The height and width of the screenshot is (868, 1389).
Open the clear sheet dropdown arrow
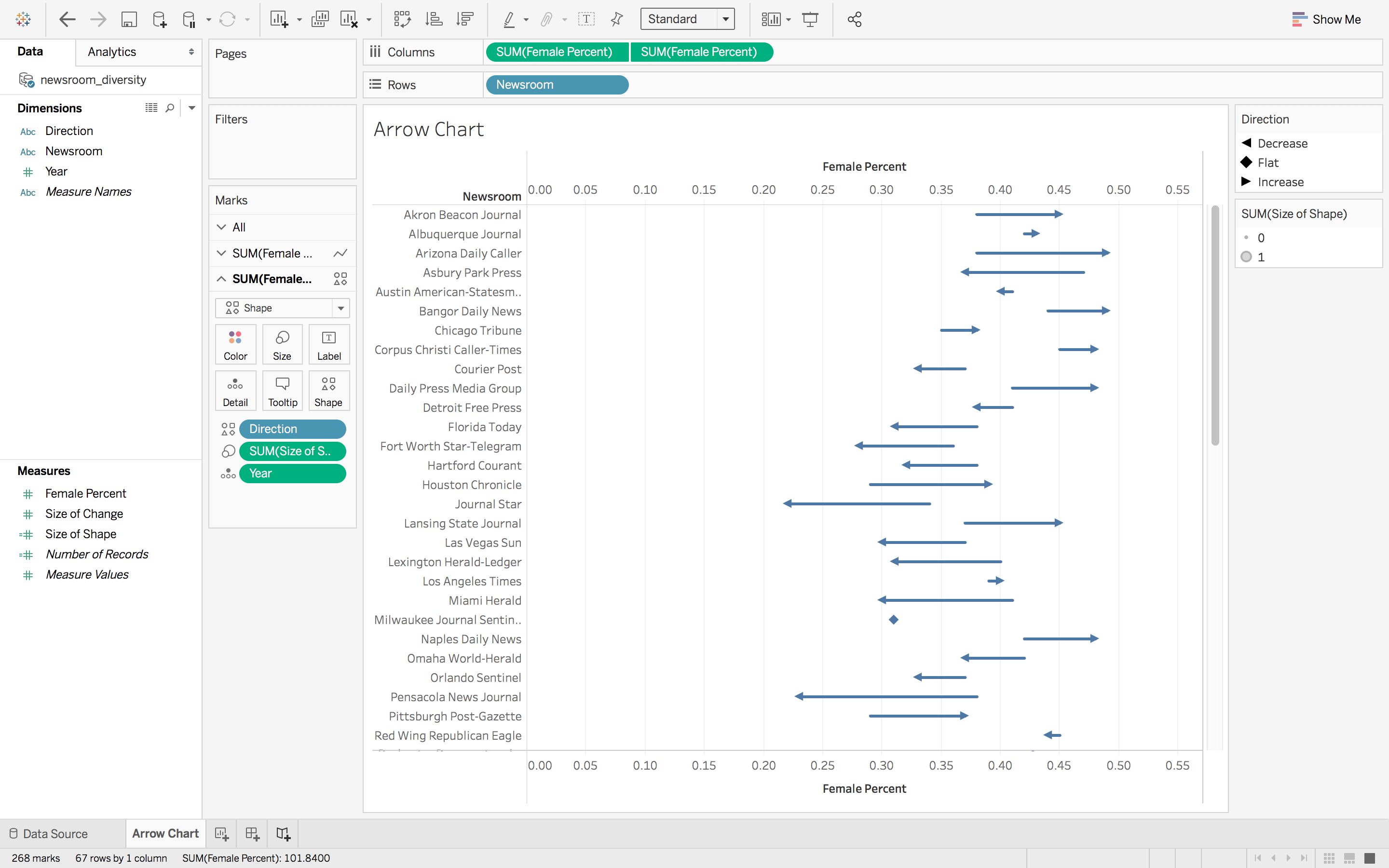pyautogui.click(x=369, y=20)
